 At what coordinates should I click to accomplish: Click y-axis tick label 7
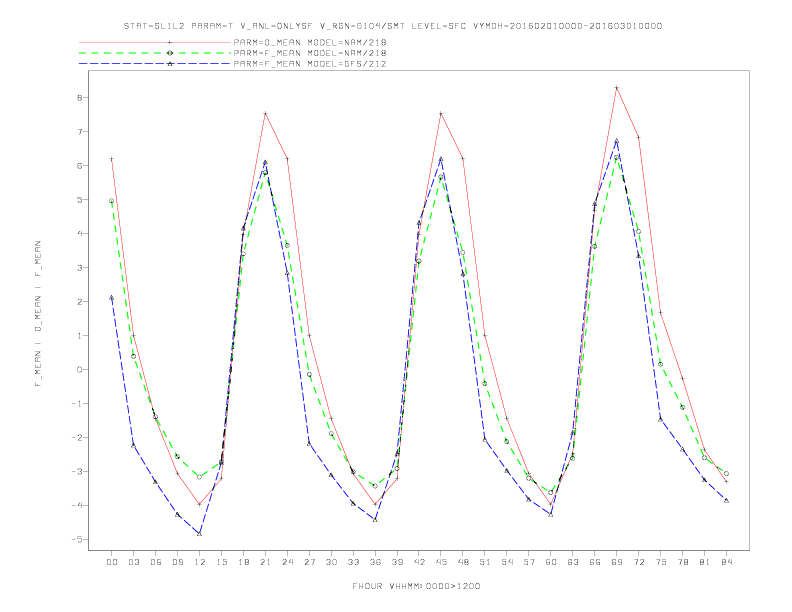(79, 131)
